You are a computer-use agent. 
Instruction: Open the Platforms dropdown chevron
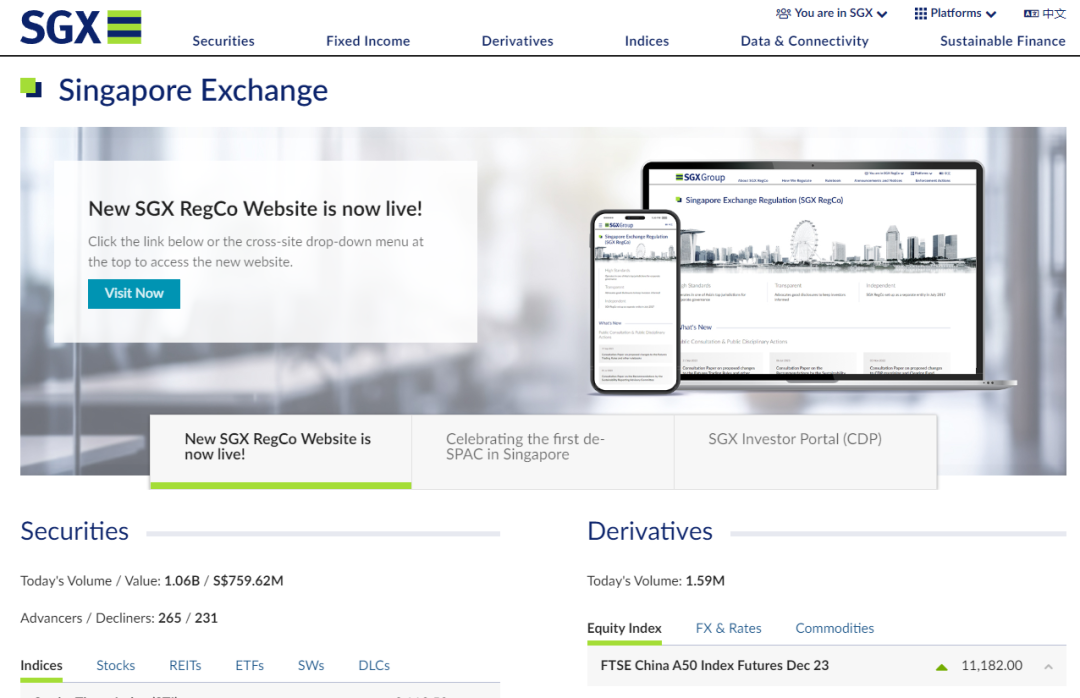(991, 14)
